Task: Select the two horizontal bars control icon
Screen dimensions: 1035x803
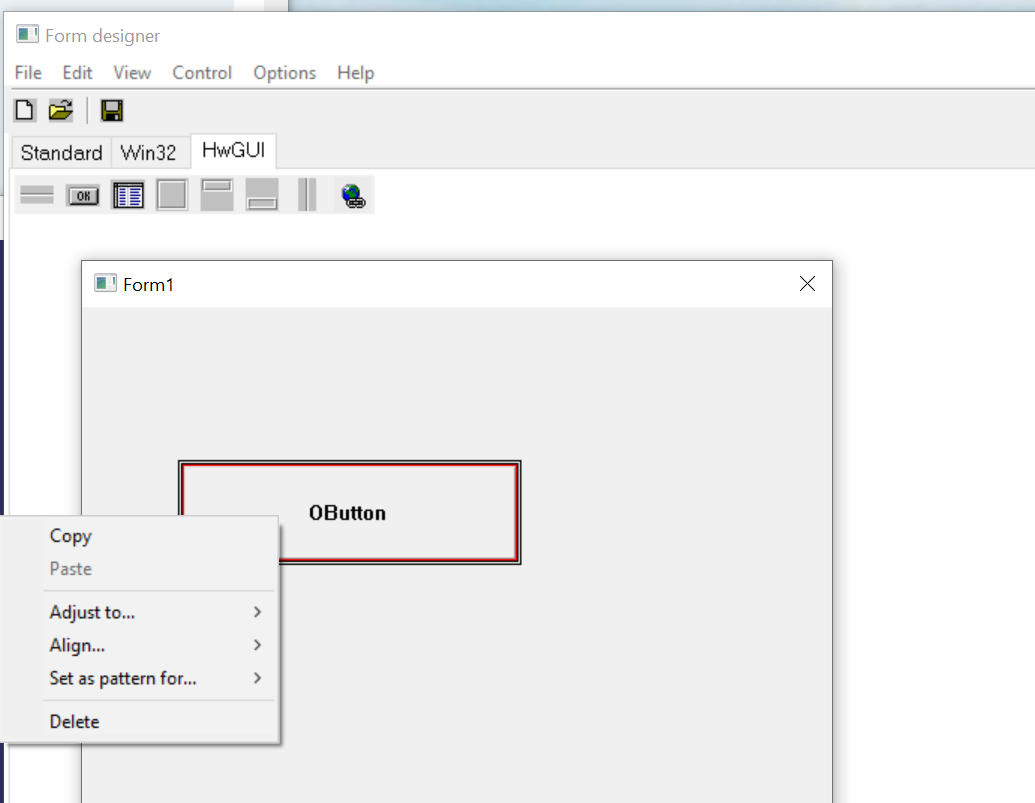Action: point(37,195)
